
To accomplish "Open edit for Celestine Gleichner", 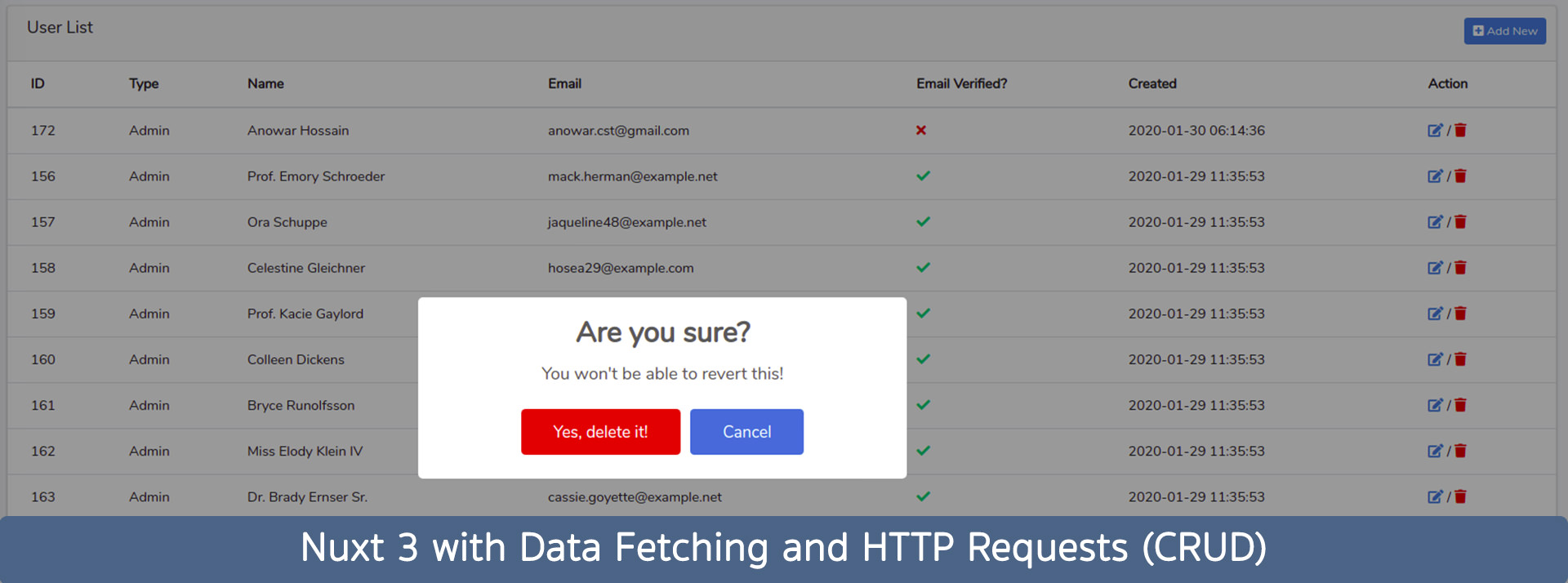I will point(1435,268).
